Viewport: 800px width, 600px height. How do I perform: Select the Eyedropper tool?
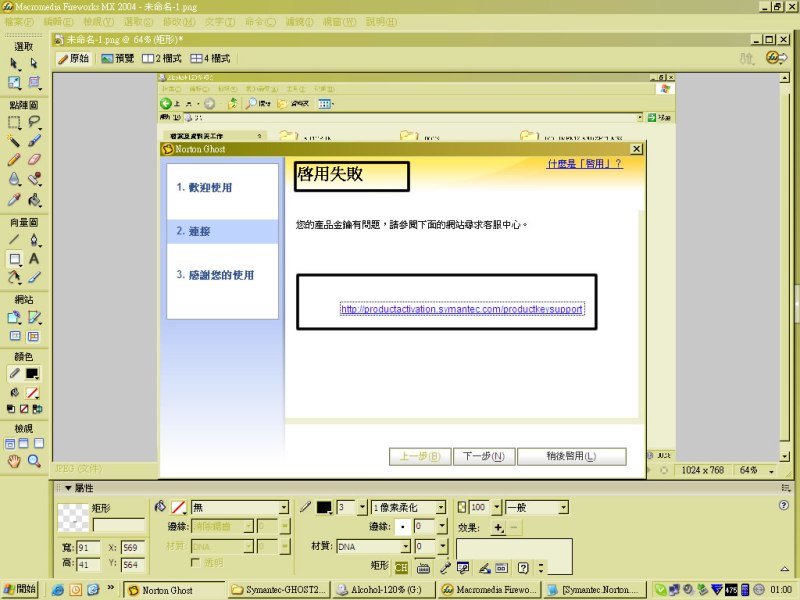(14, 199)
